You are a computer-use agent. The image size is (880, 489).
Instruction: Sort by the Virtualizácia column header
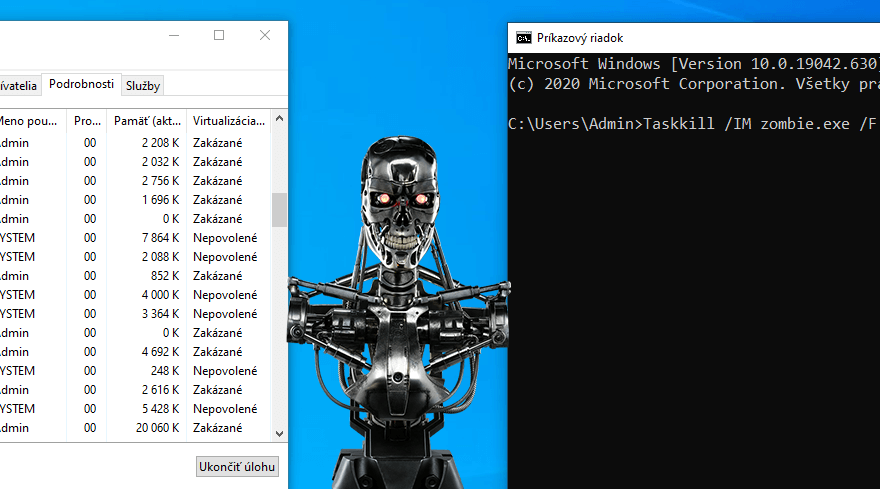point(228,121)
